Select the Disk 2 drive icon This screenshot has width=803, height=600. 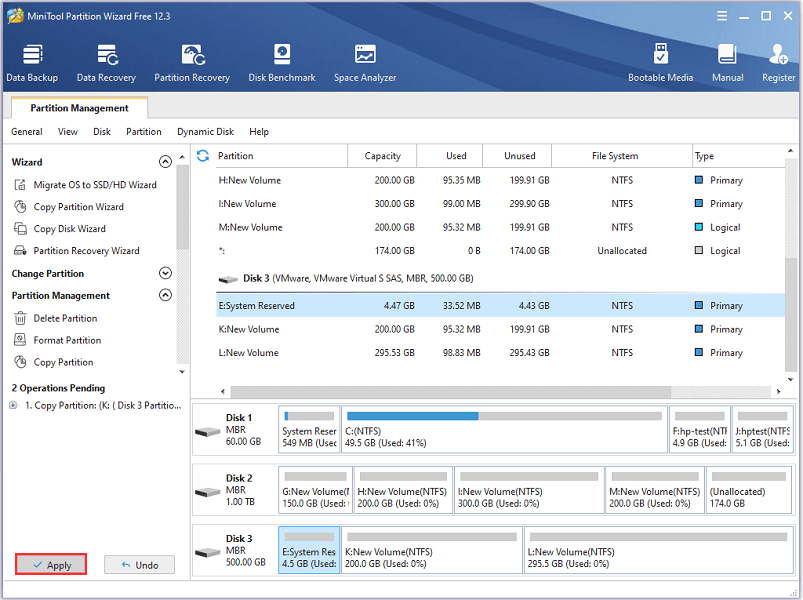208,492
